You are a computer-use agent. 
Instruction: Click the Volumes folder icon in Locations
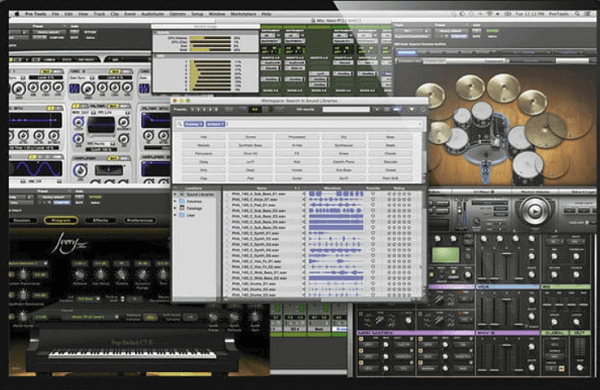tap(182, 201)
